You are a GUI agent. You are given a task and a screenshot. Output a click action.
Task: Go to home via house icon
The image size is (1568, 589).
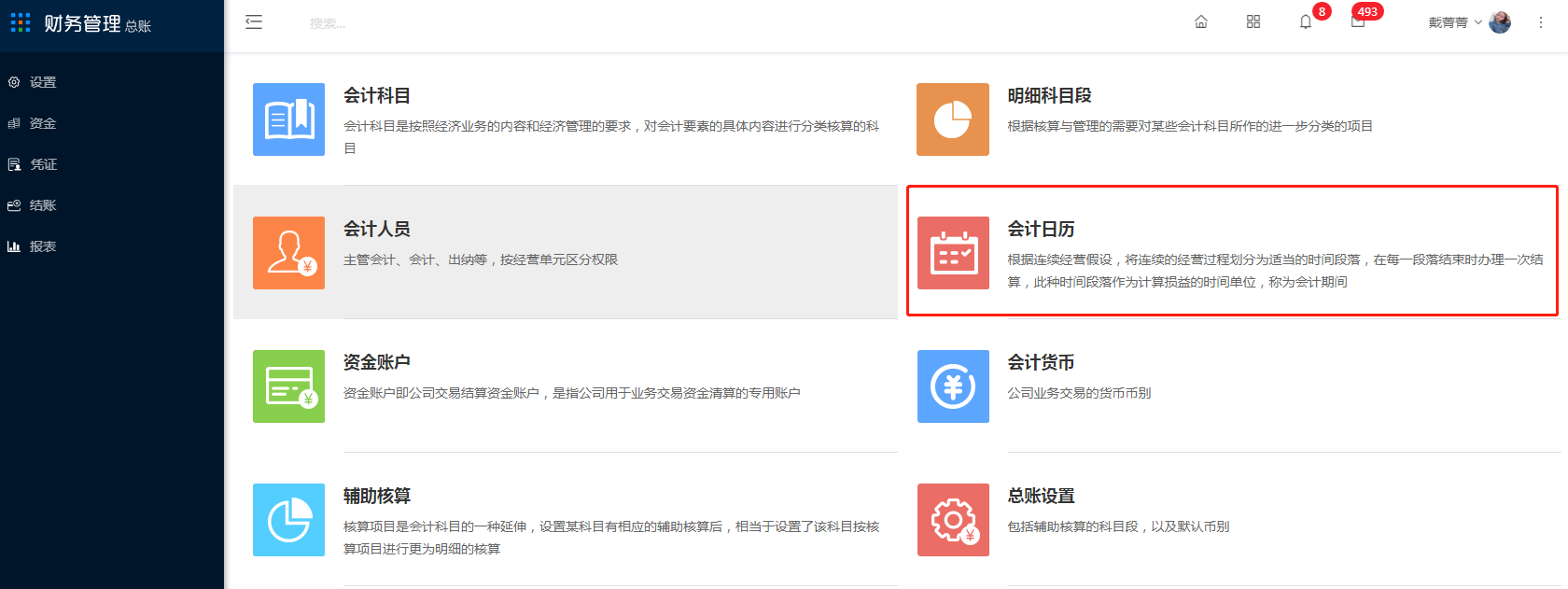(1201, 22)
